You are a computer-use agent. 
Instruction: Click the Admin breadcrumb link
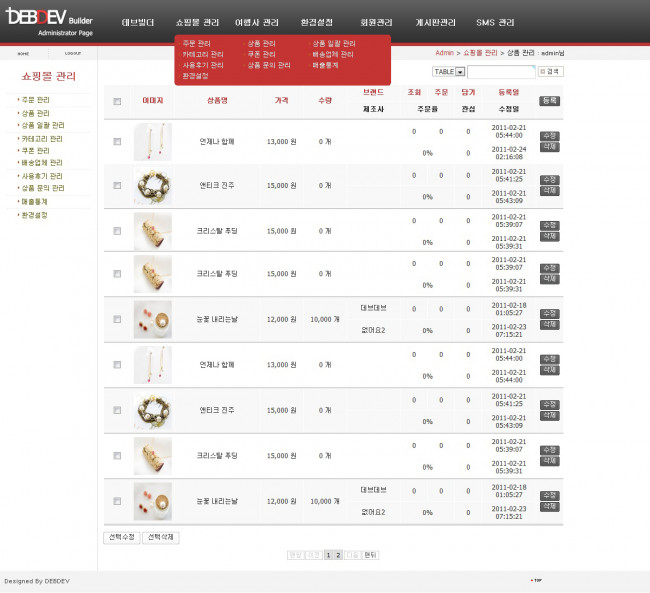tap(444, 53)
